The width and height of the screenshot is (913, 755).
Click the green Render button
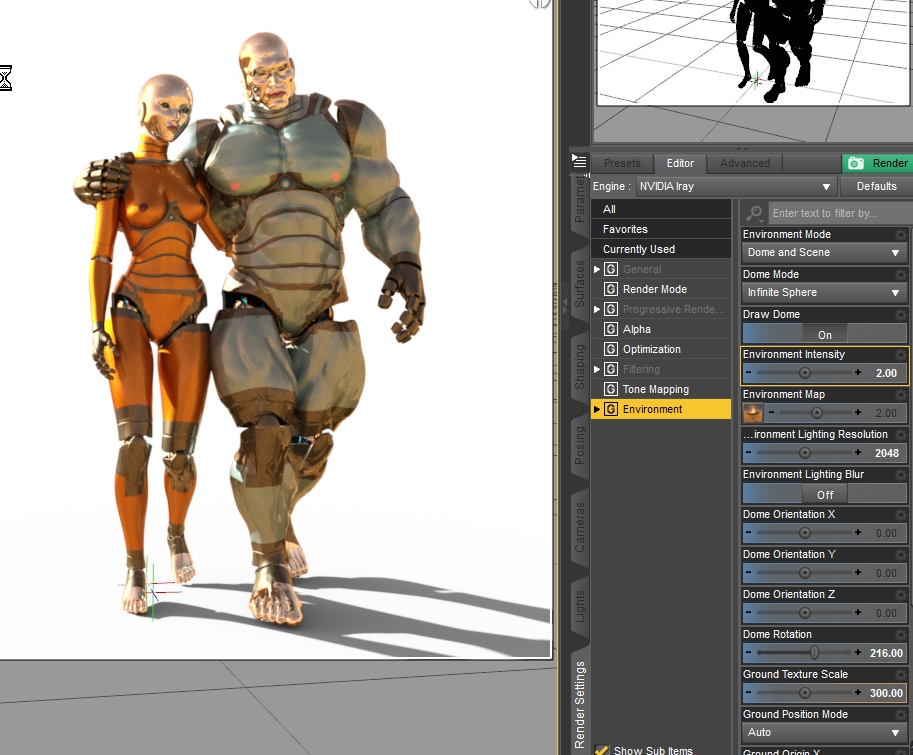(877, 163)
